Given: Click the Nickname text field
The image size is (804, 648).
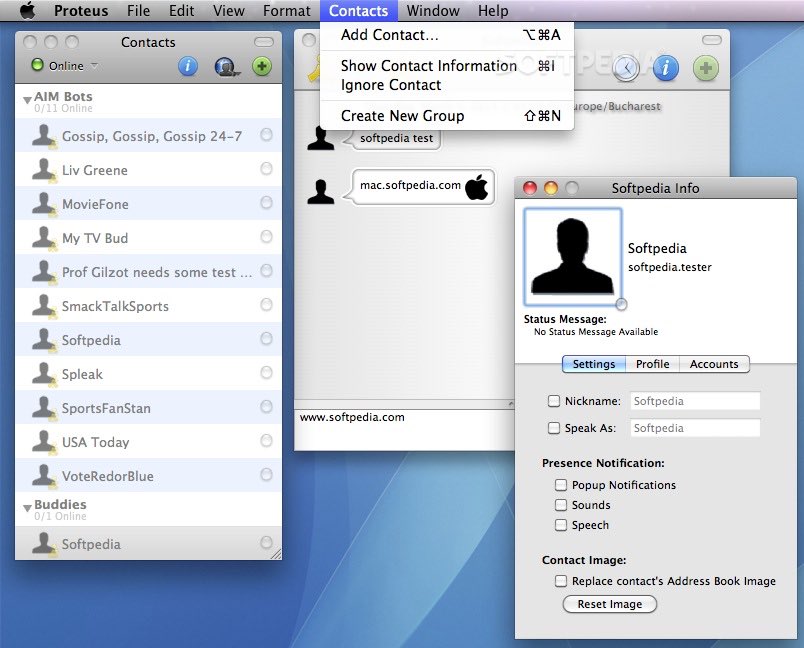Looking at the screenshot, I should 695,401.
